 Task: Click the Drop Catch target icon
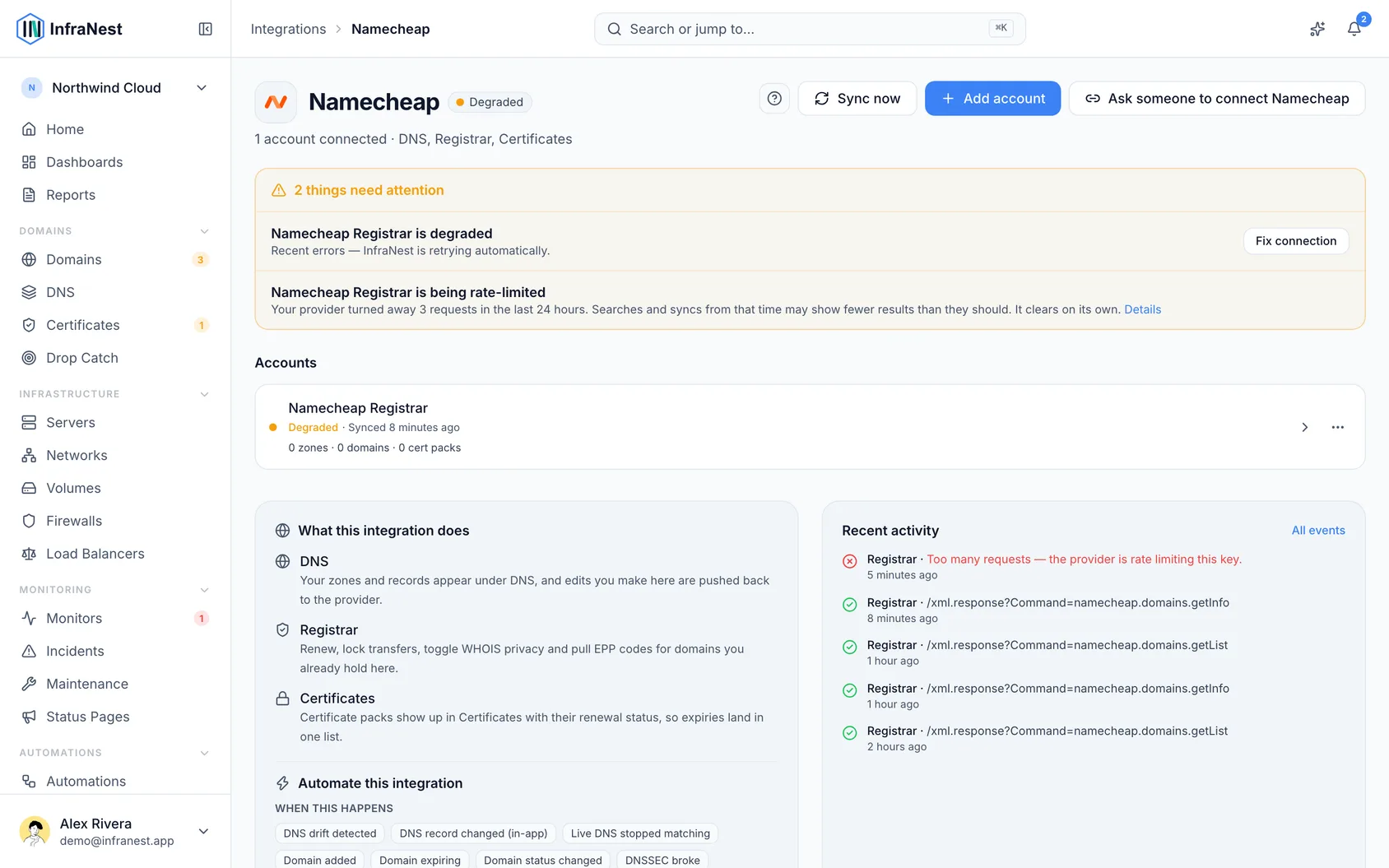(29, 358)
